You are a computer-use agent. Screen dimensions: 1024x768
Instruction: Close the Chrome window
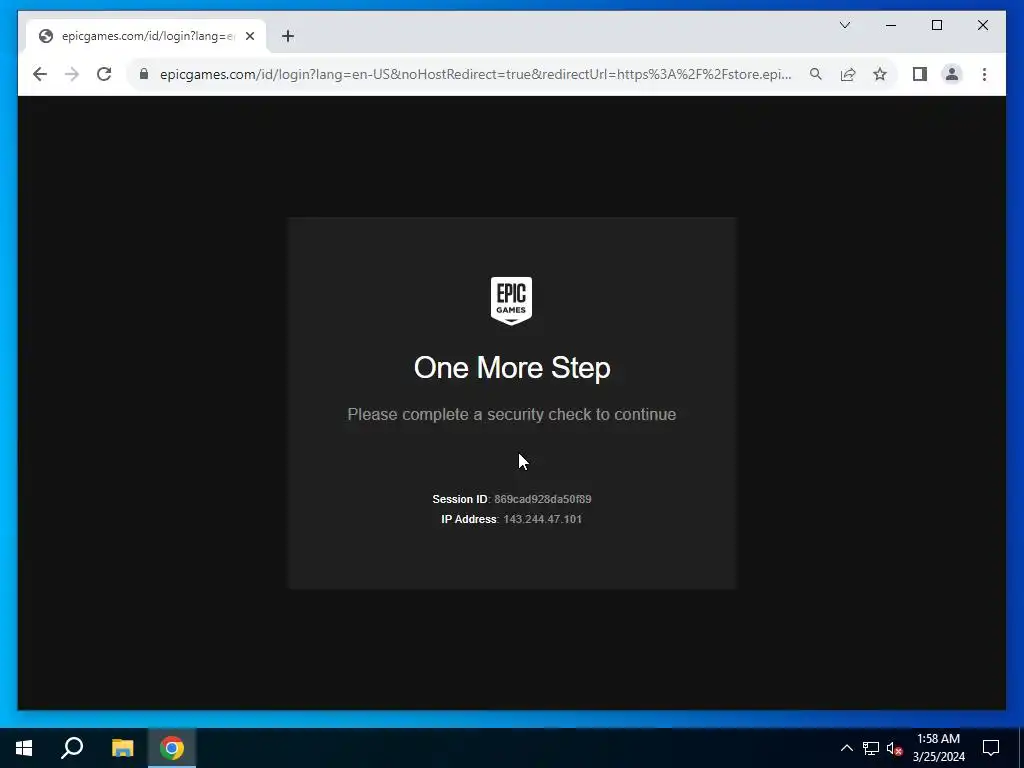(982, 25)
